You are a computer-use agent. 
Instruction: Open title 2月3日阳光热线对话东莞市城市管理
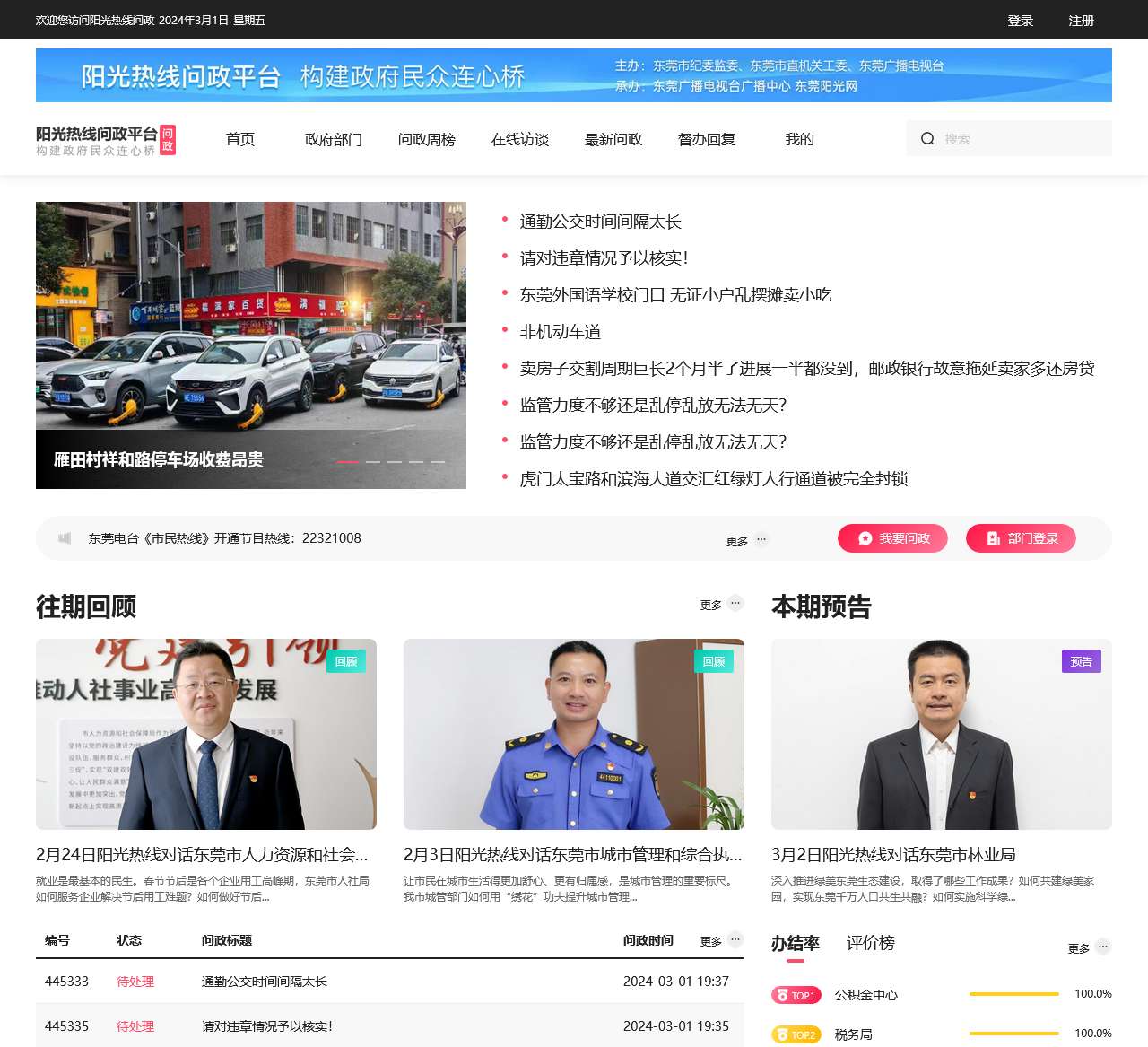point(573,854)
